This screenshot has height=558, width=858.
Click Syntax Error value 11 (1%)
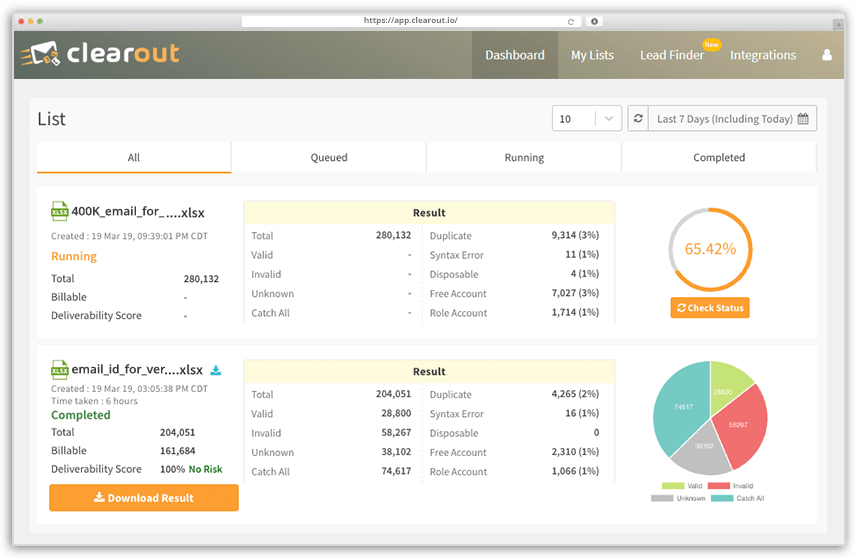tap(582, 254)
